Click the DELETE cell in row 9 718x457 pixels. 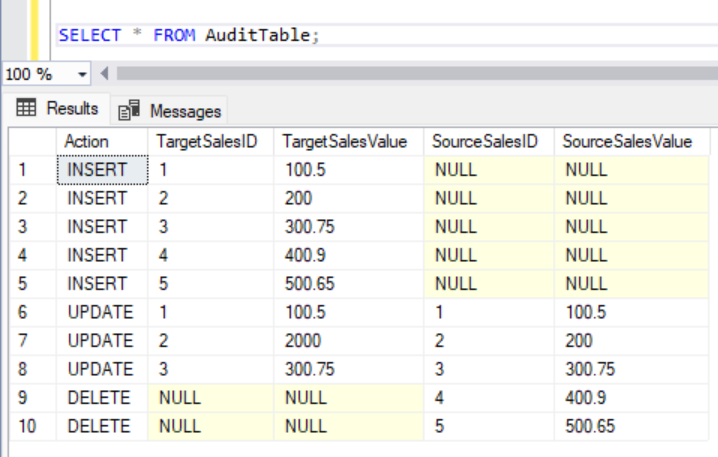pyautogui.click(x=98, y=398)
